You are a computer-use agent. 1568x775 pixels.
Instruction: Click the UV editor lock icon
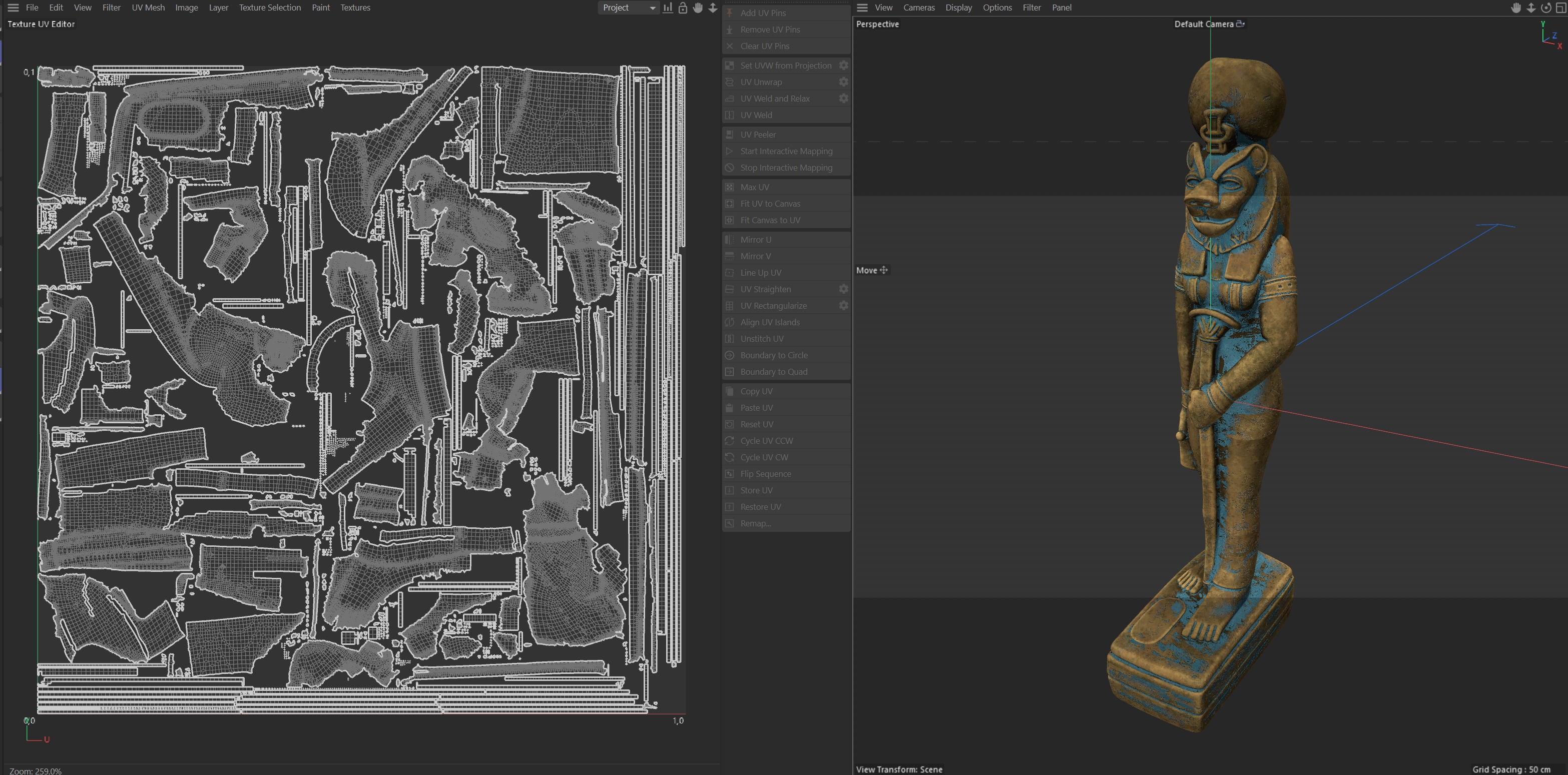point(682,8)
